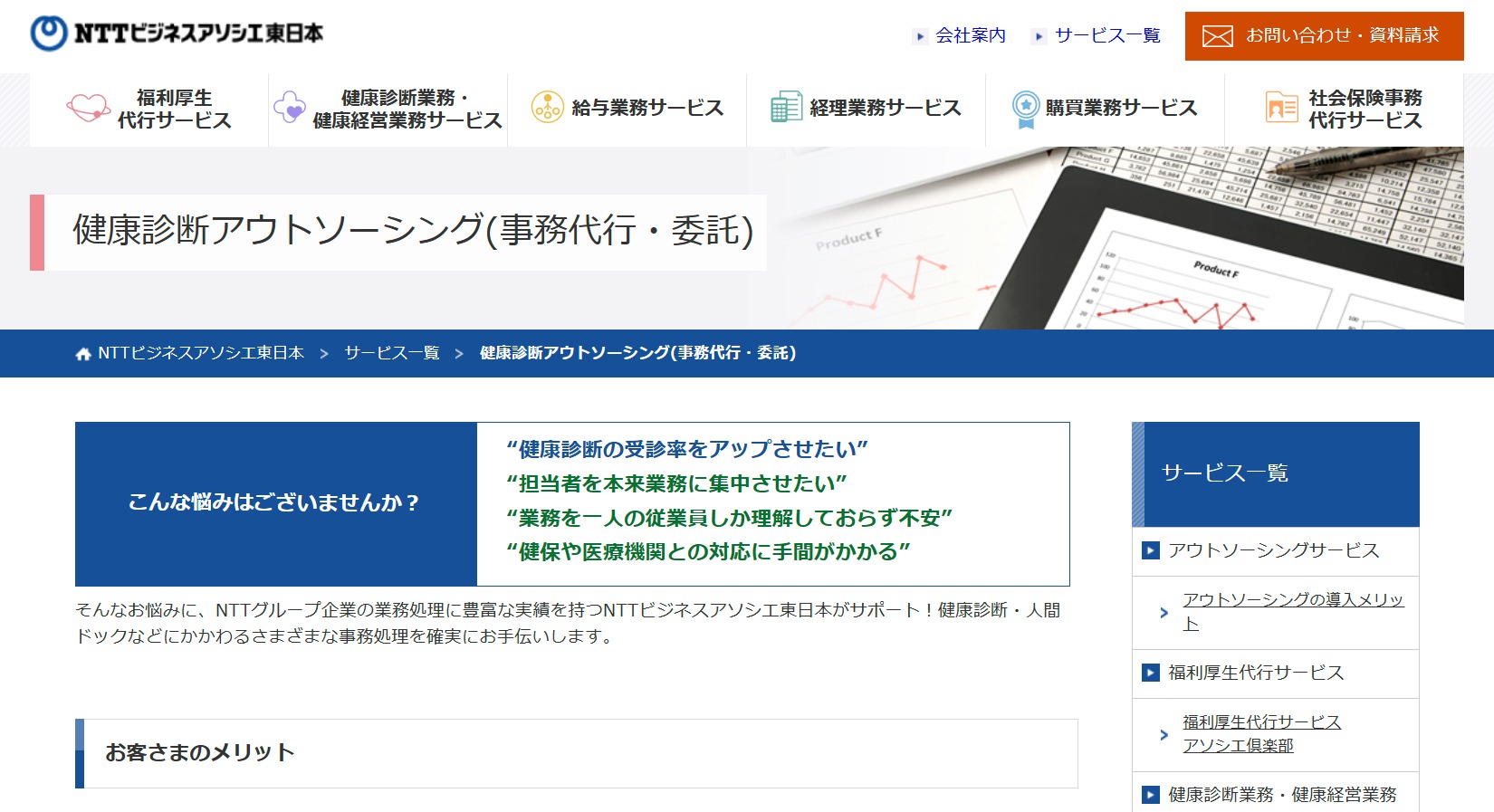Click text 健保や医療機関との対応に手間がかかる

coord(708,551)
